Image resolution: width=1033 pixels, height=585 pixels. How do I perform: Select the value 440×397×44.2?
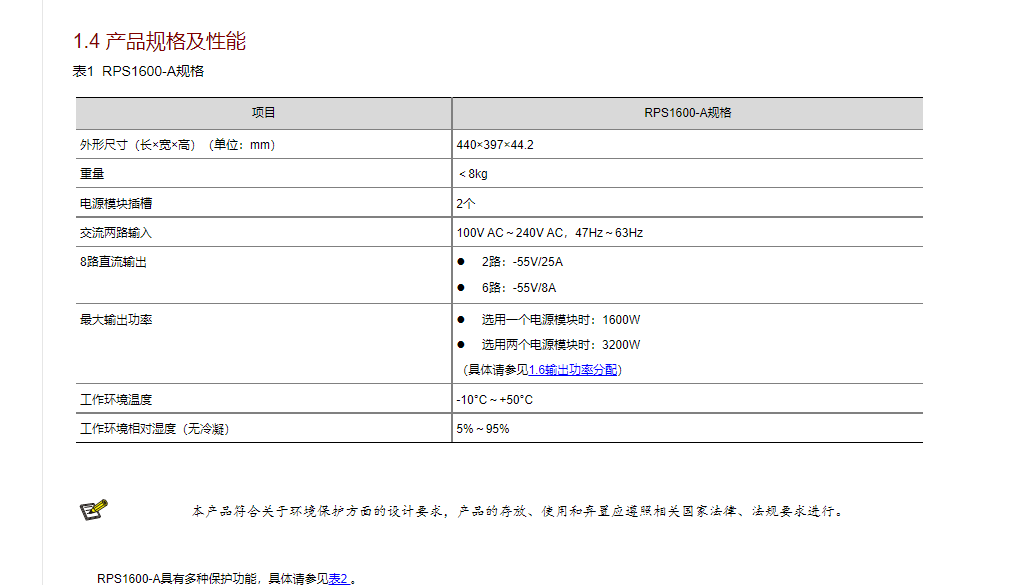click(495, 144)
